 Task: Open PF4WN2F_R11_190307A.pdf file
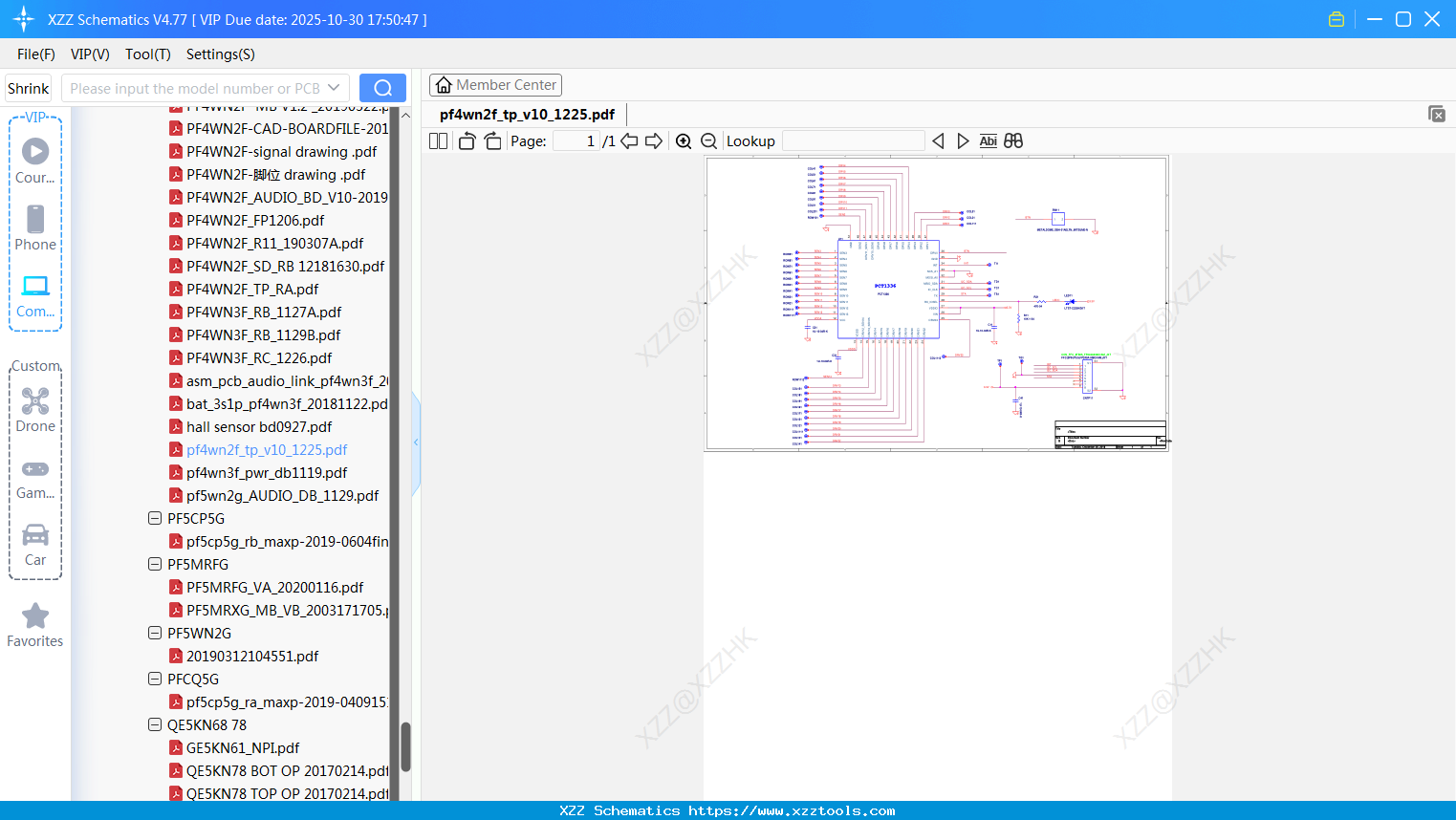pos(275,243)
